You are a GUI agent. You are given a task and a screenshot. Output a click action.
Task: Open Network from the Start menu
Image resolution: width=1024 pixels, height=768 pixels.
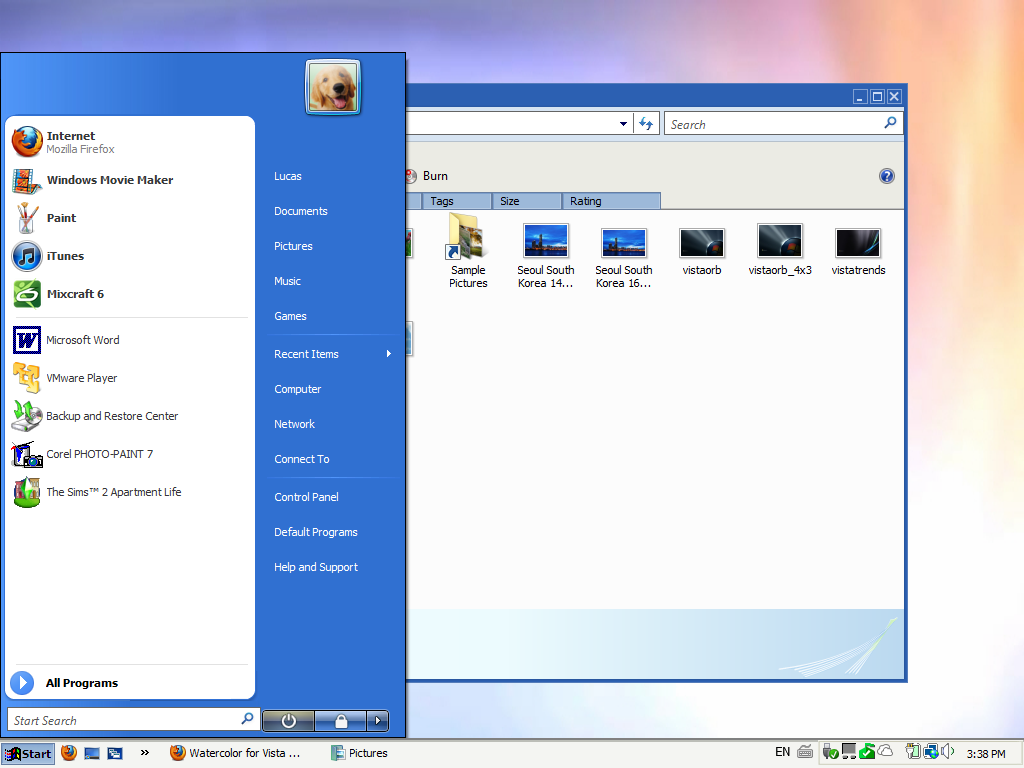295,424
